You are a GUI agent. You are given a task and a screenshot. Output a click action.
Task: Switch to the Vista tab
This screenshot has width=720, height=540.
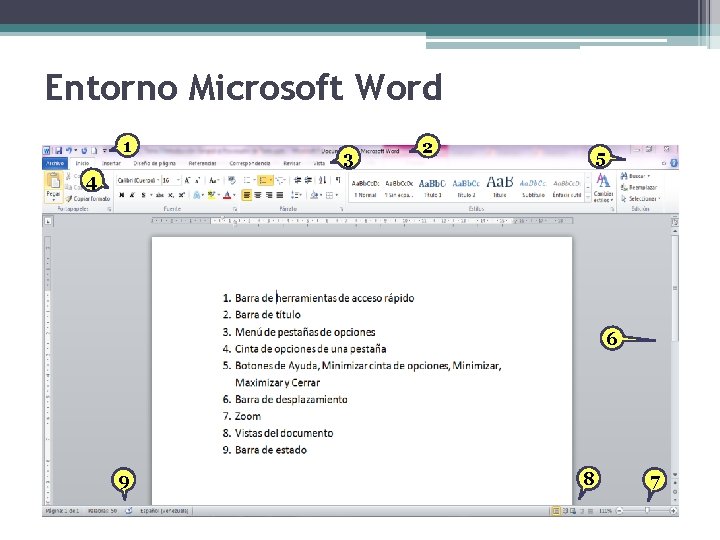coord(319,163)
